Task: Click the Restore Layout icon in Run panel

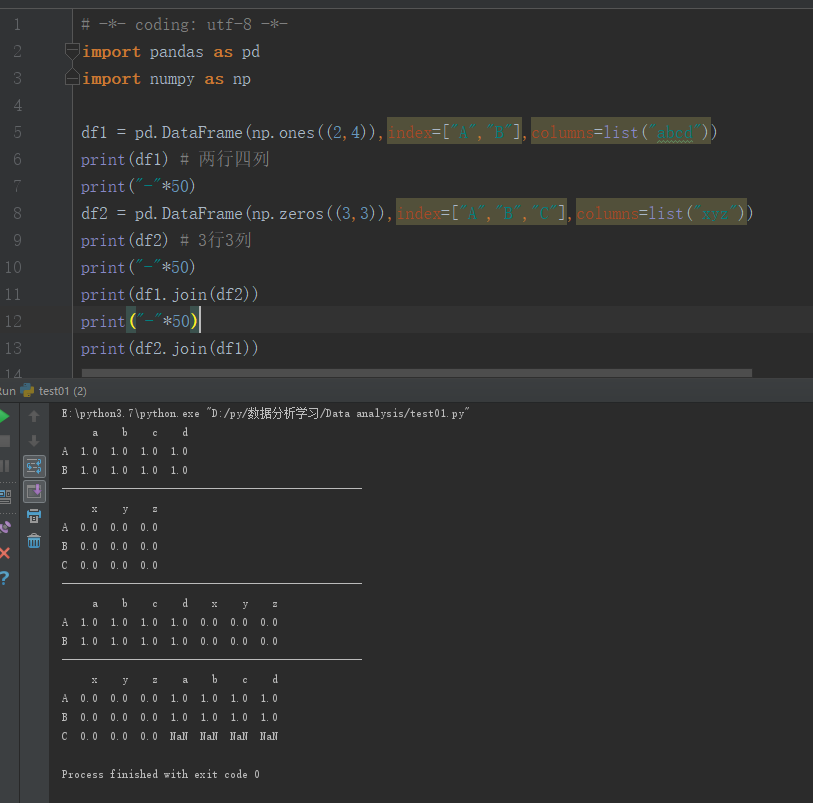Action: [5, 497]
